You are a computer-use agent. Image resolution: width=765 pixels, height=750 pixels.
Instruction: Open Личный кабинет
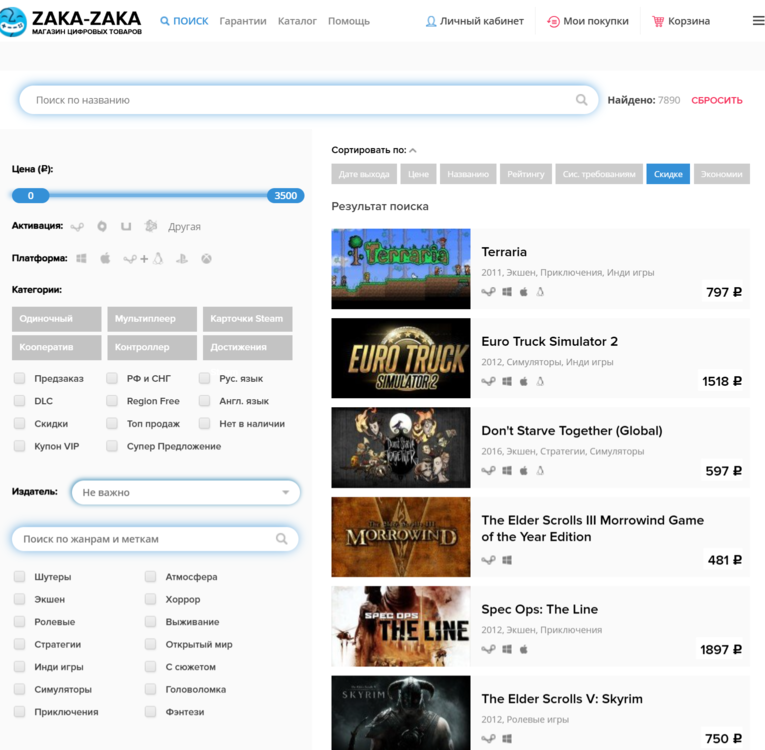[475, 21]
